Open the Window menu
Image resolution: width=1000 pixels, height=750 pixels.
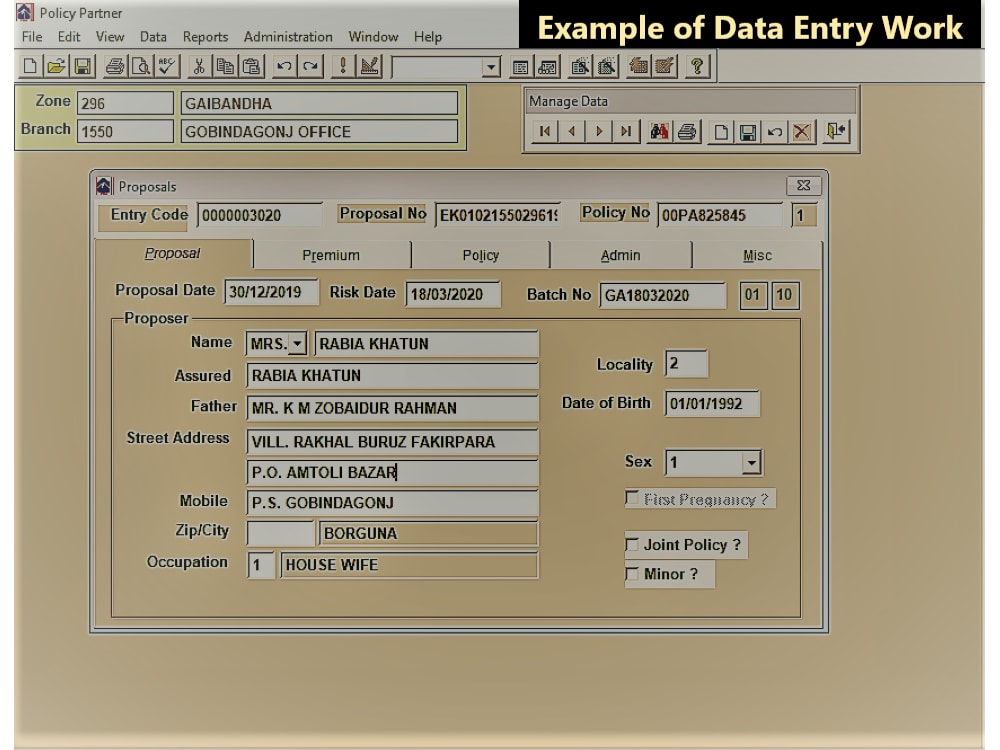pos(373,36)
